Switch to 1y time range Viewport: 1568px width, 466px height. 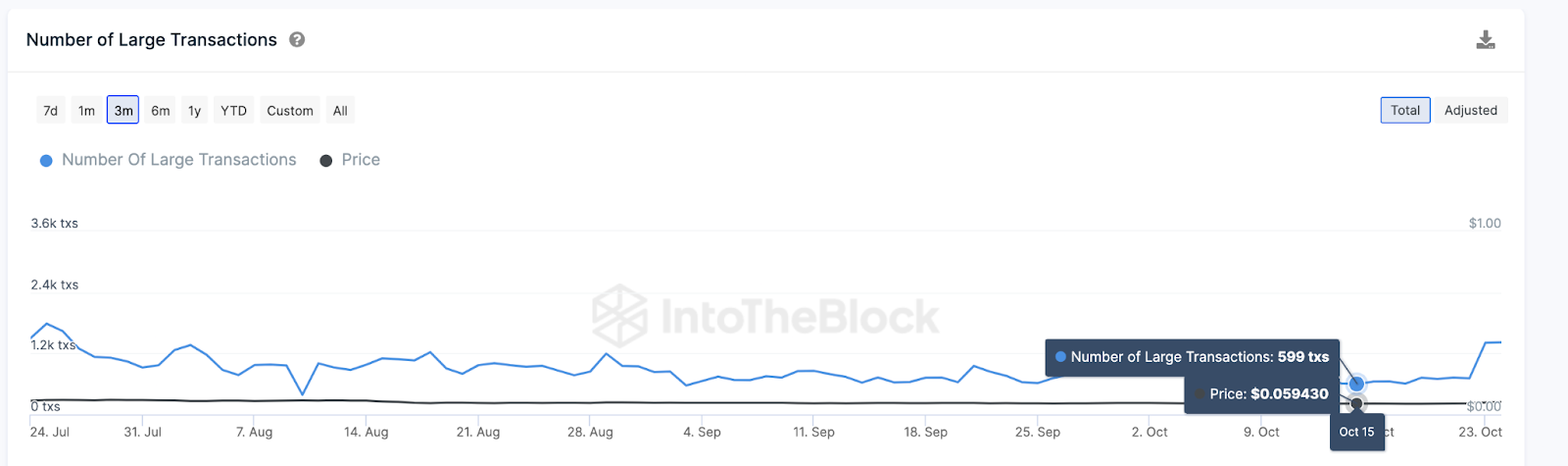click(x=195, y=111)
